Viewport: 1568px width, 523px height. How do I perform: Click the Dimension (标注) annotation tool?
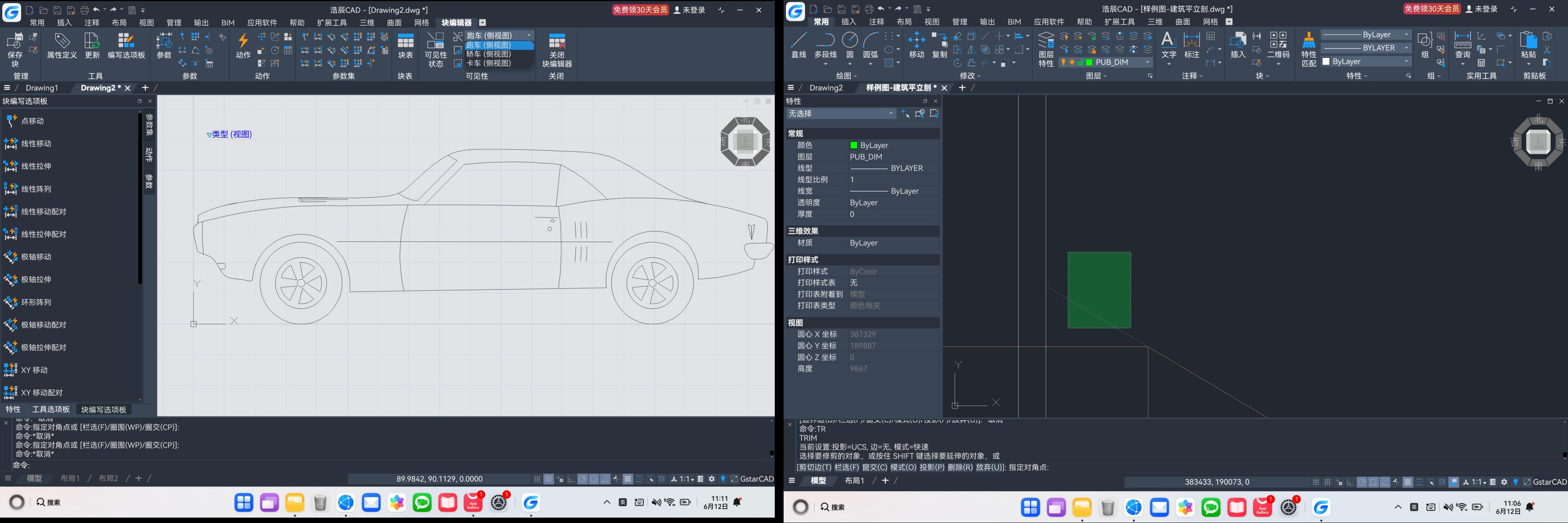[x=1191, y=46]
